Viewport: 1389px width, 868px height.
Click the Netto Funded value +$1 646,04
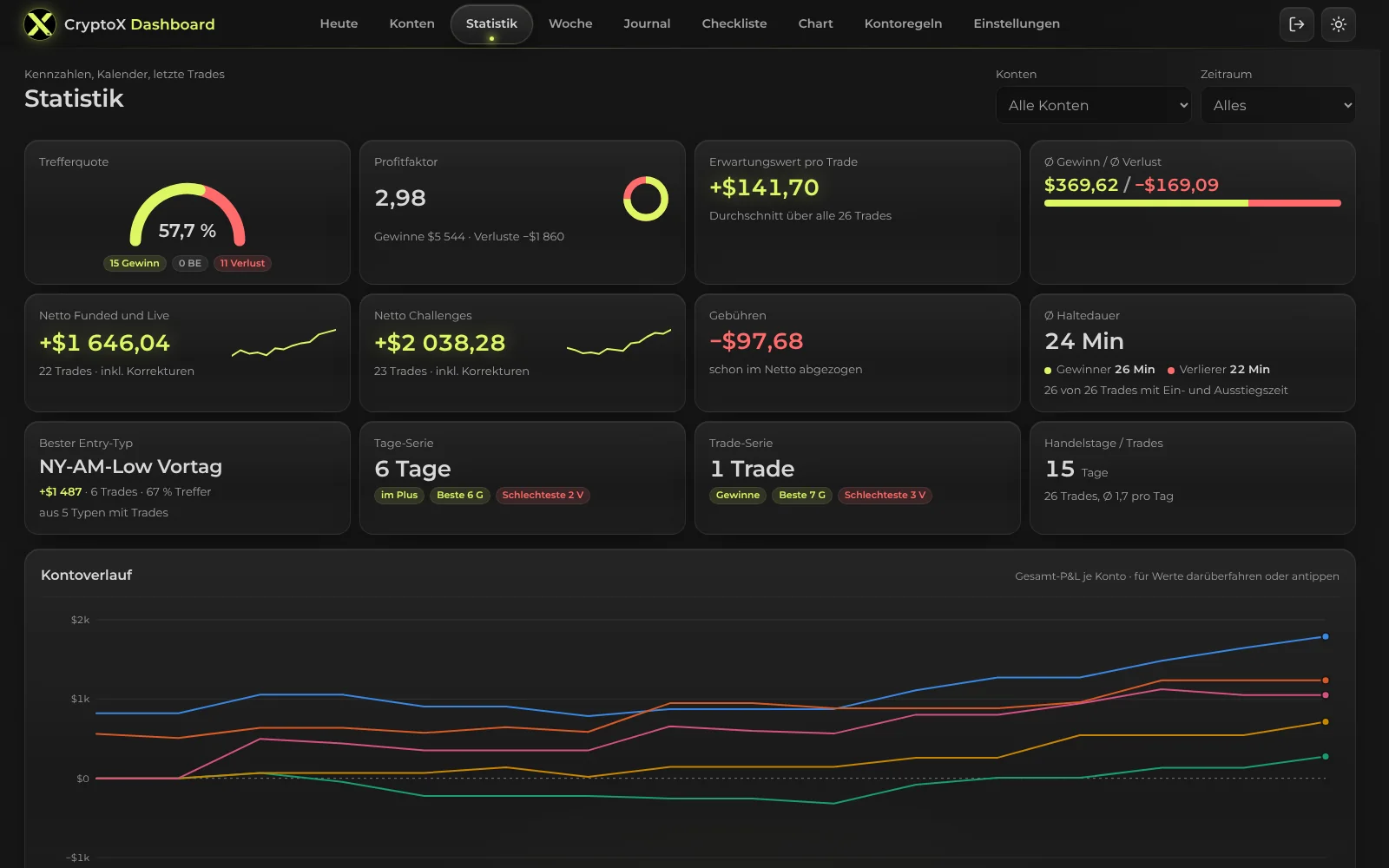tap(104, 343)
